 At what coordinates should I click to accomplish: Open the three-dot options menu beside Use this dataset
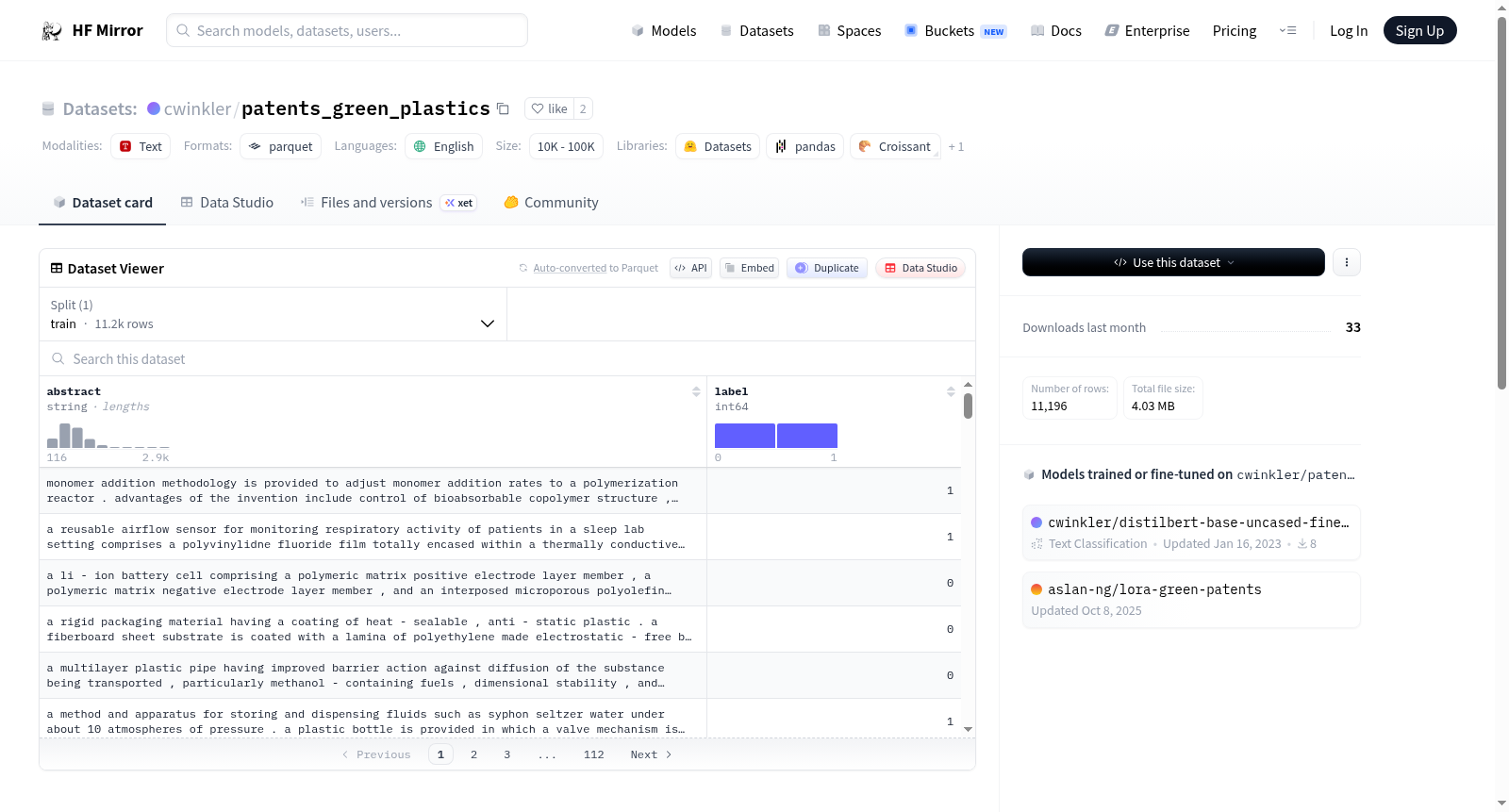(x=1347, y=262)
